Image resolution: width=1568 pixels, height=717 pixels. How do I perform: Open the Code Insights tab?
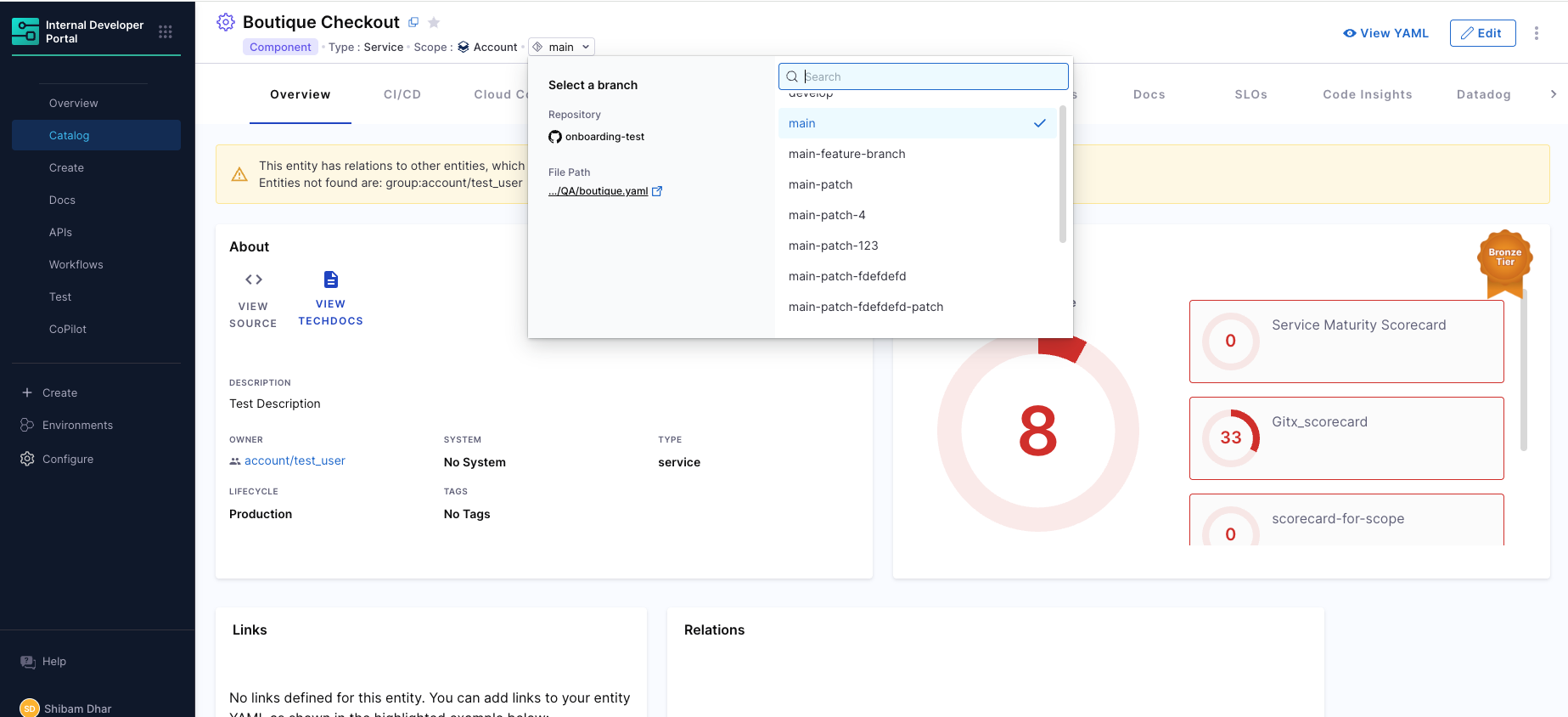1367,94
